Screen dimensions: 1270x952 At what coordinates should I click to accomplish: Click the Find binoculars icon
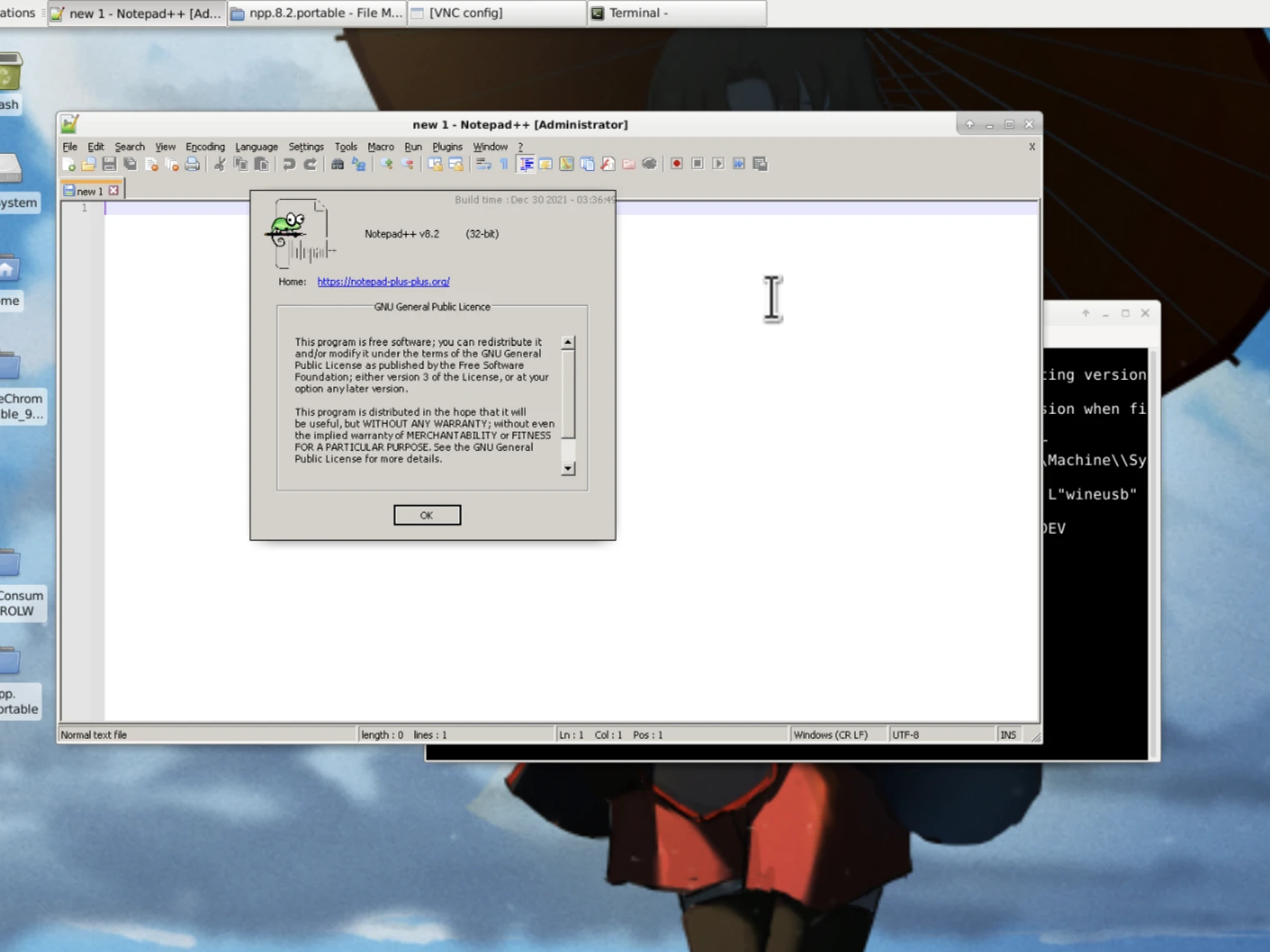click(337, 164)
